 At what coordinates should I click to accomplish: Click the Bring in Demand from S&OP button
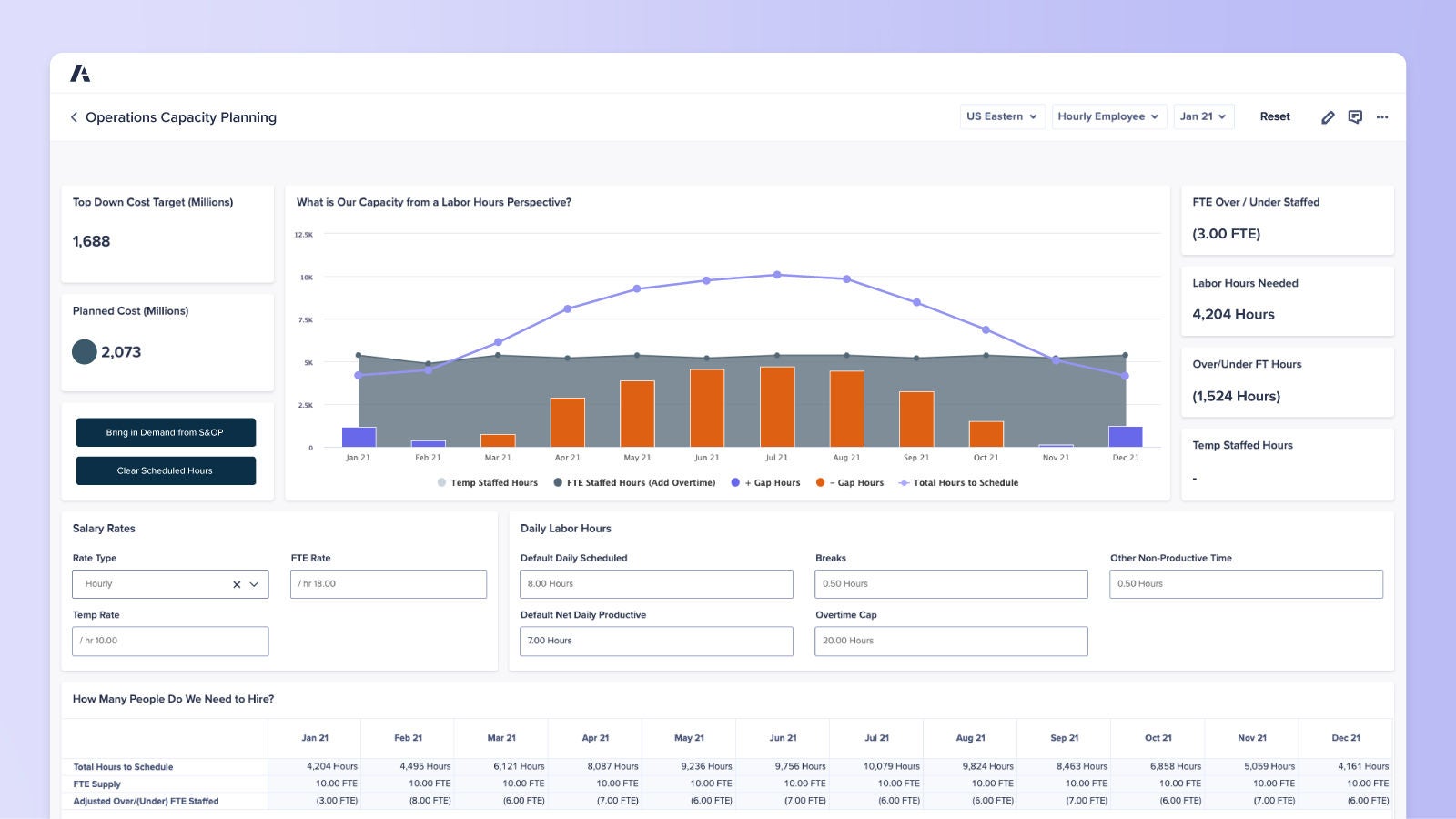coord(166,432)
